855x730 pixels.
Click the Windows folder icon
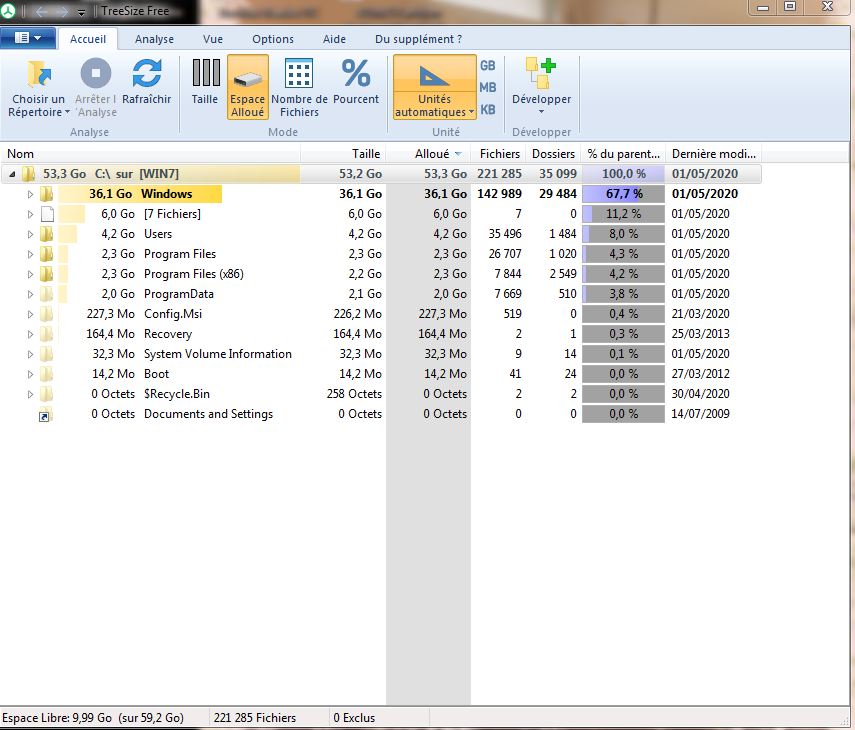47,194
